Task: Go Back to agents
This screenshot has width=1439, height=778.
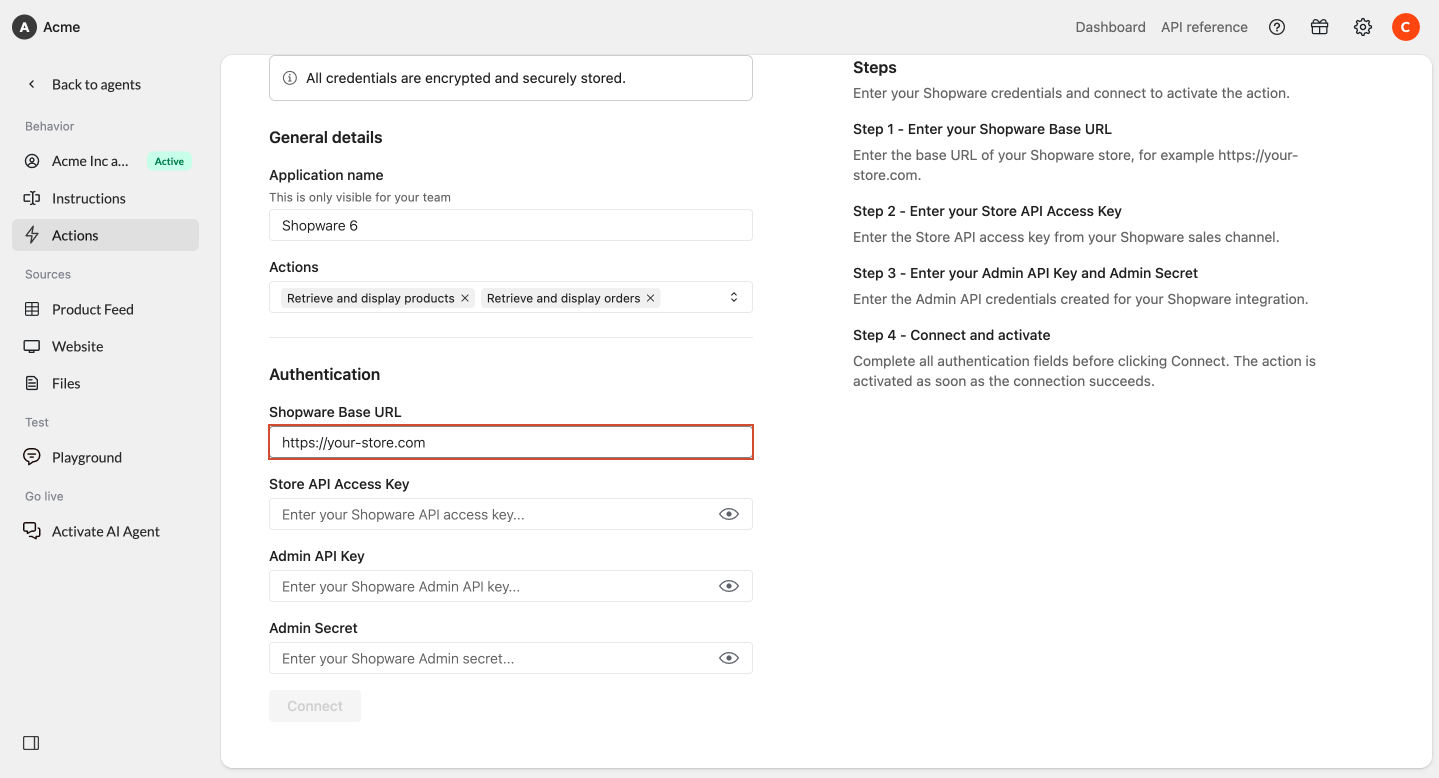Action: [96, 84]
